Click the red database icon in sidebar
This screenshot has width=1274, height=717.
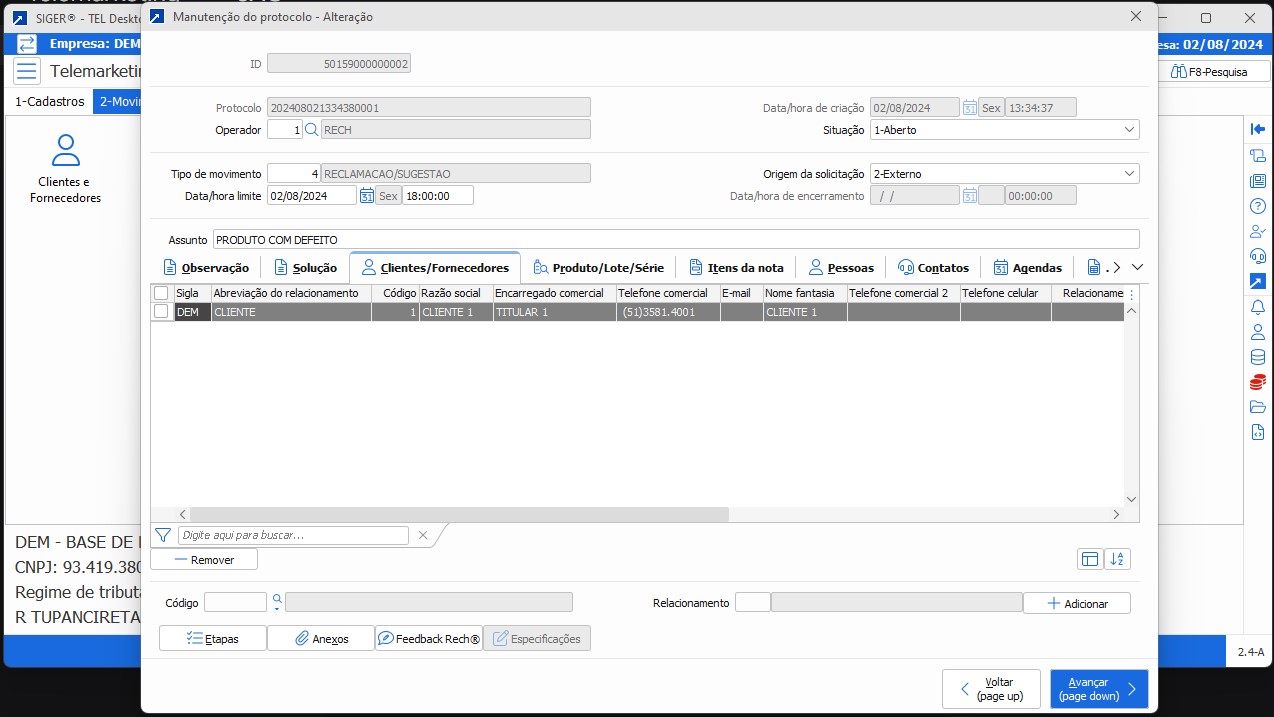1258,381
